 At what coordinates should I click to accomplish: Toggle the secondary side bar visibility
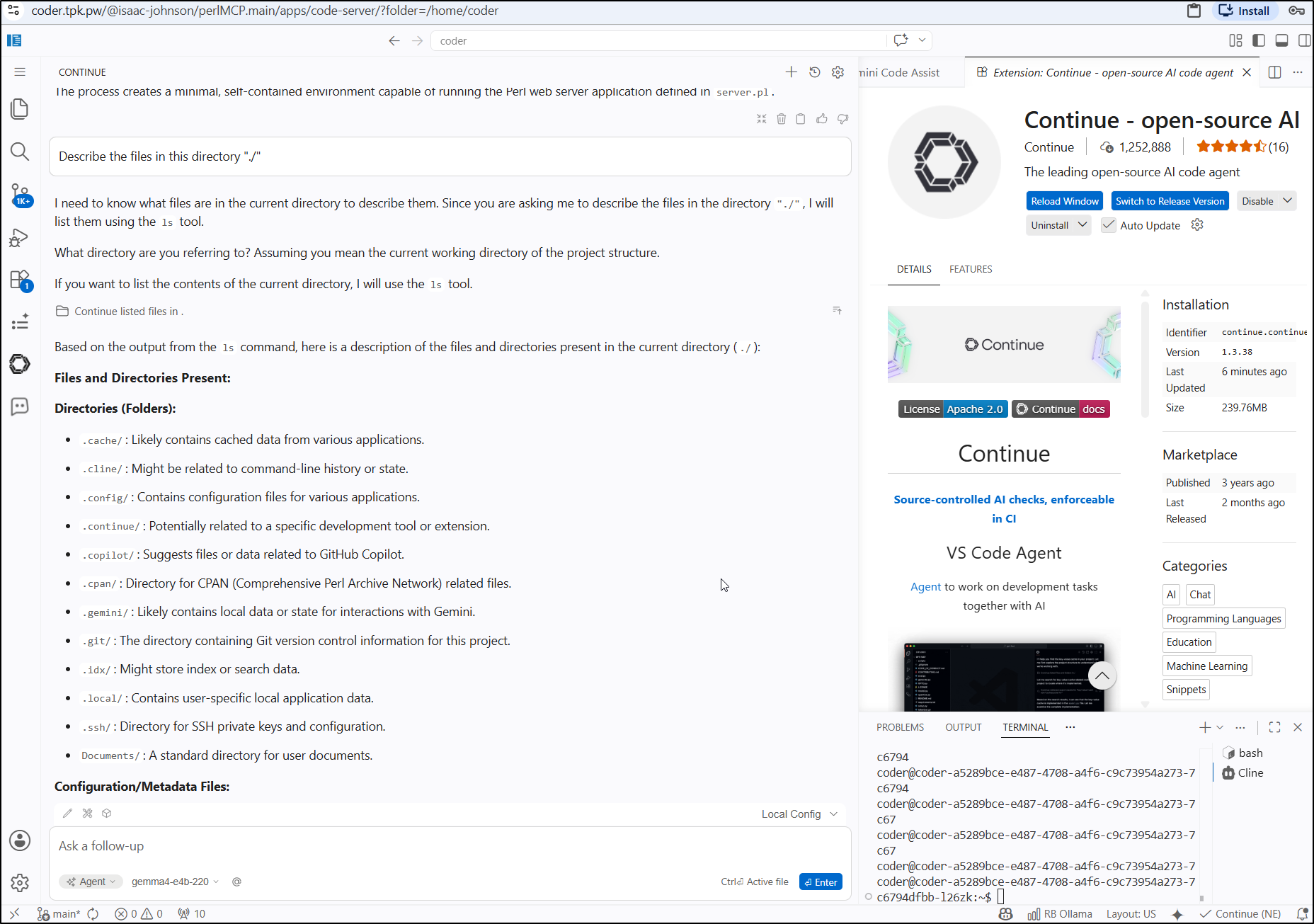point(1304,40)
